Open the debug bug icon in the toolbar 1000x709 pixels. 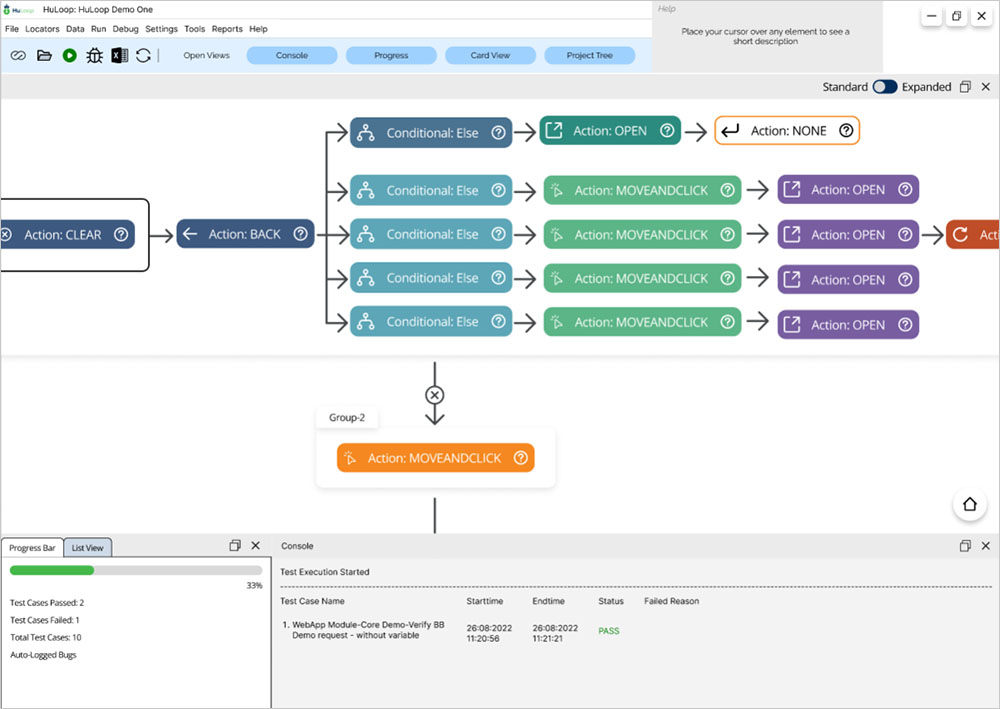(95, 55)
